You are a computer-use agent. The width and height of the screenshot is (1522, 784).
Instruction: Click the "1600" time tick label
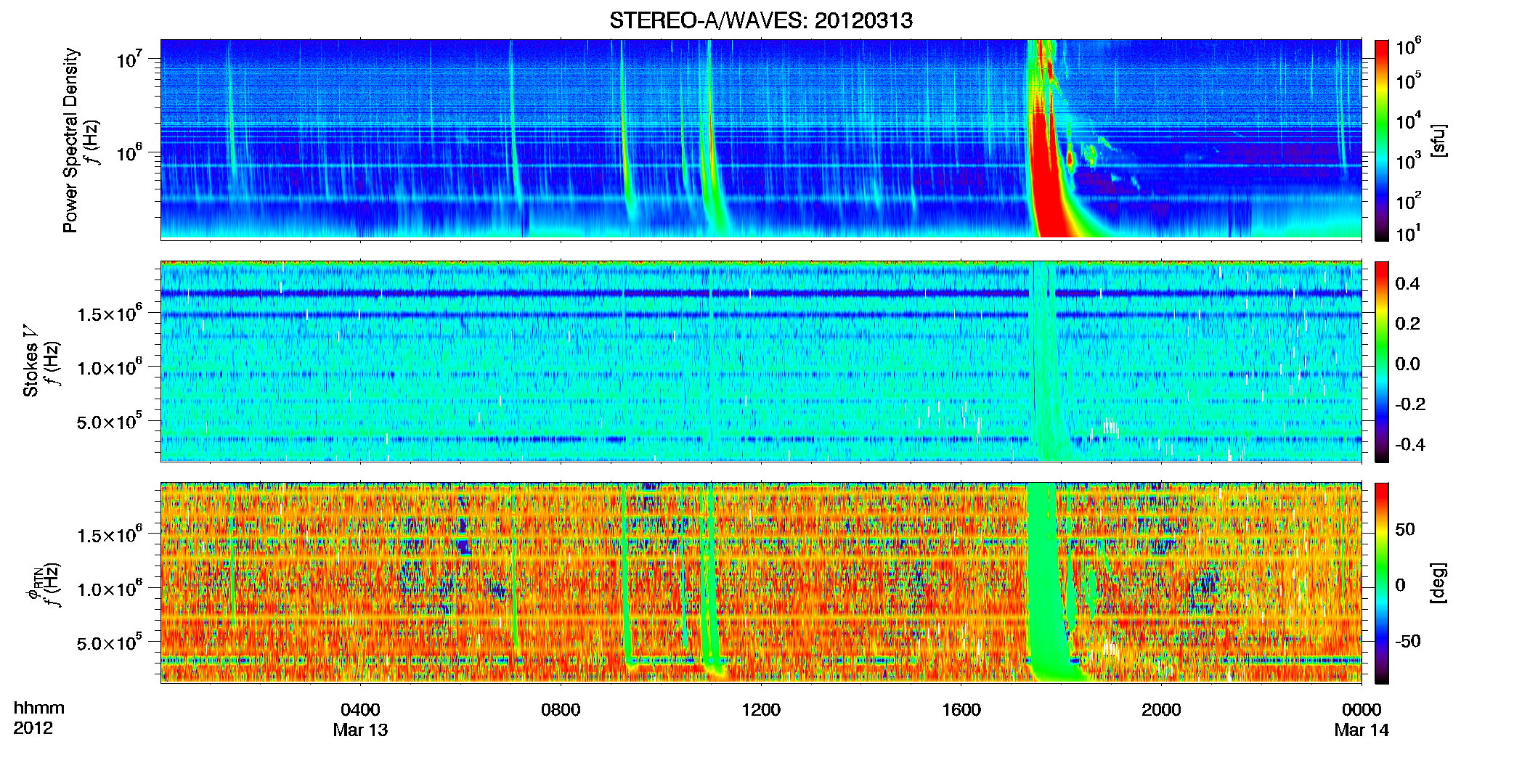tap(961, 709)
